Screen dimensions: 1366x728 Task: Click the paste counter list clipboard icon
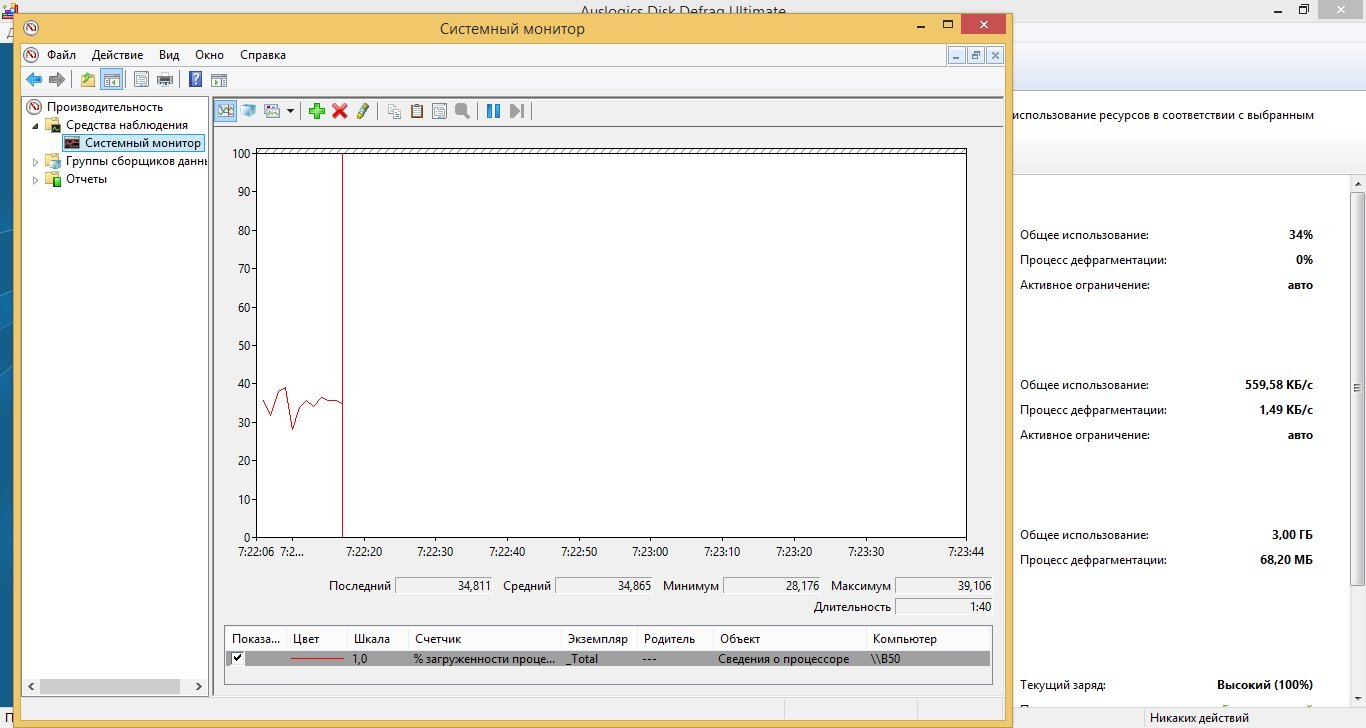click(417, 111)
